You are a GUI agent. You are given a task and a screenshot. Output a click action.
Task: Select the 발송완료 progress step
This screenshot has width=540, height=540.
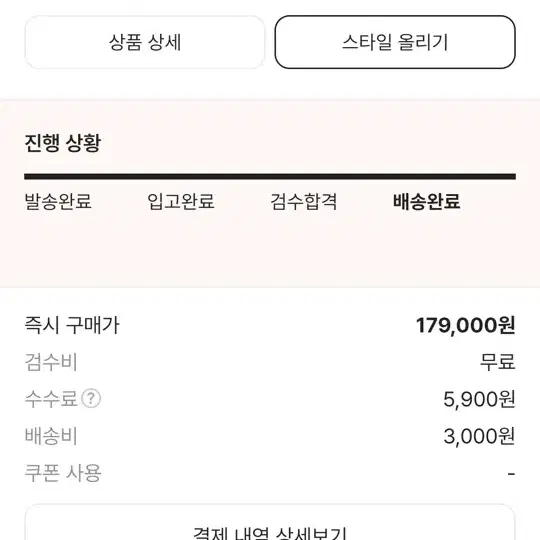58,201
